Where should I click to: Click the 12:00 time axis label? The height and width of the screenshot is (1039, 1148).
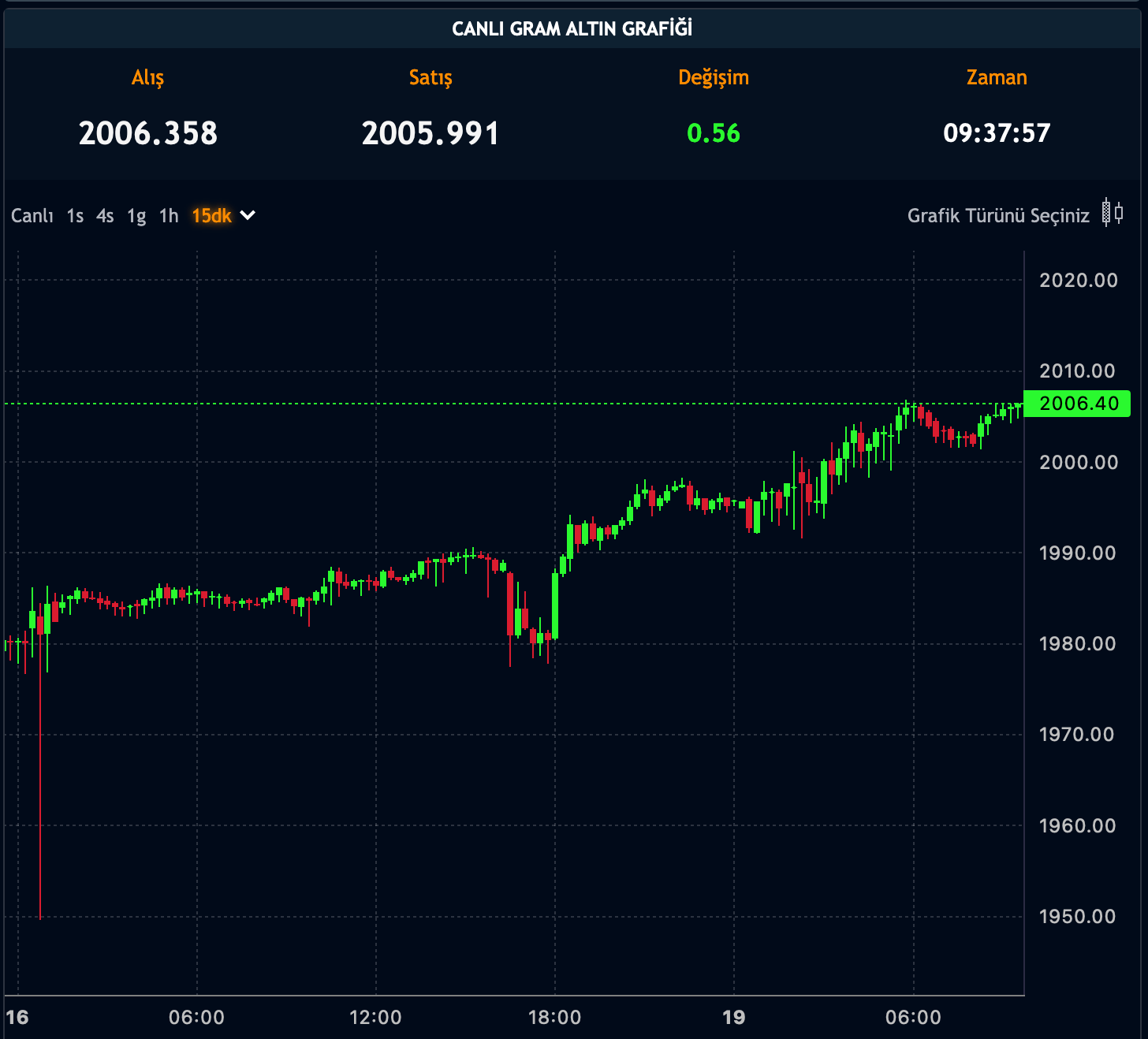375,1018
